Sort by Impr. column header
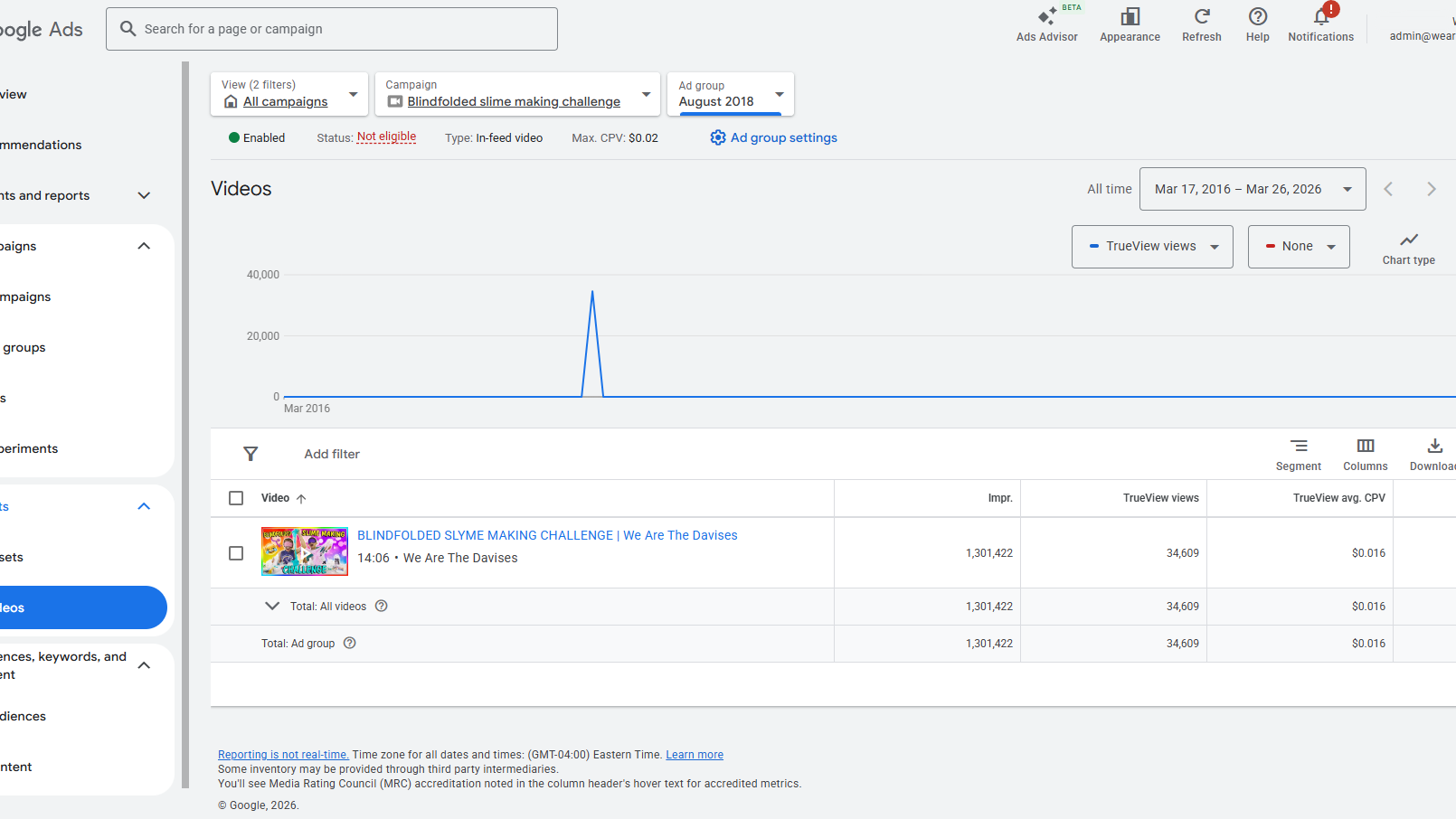This screenshot has height=819, width=1456. coord(1000,498)
